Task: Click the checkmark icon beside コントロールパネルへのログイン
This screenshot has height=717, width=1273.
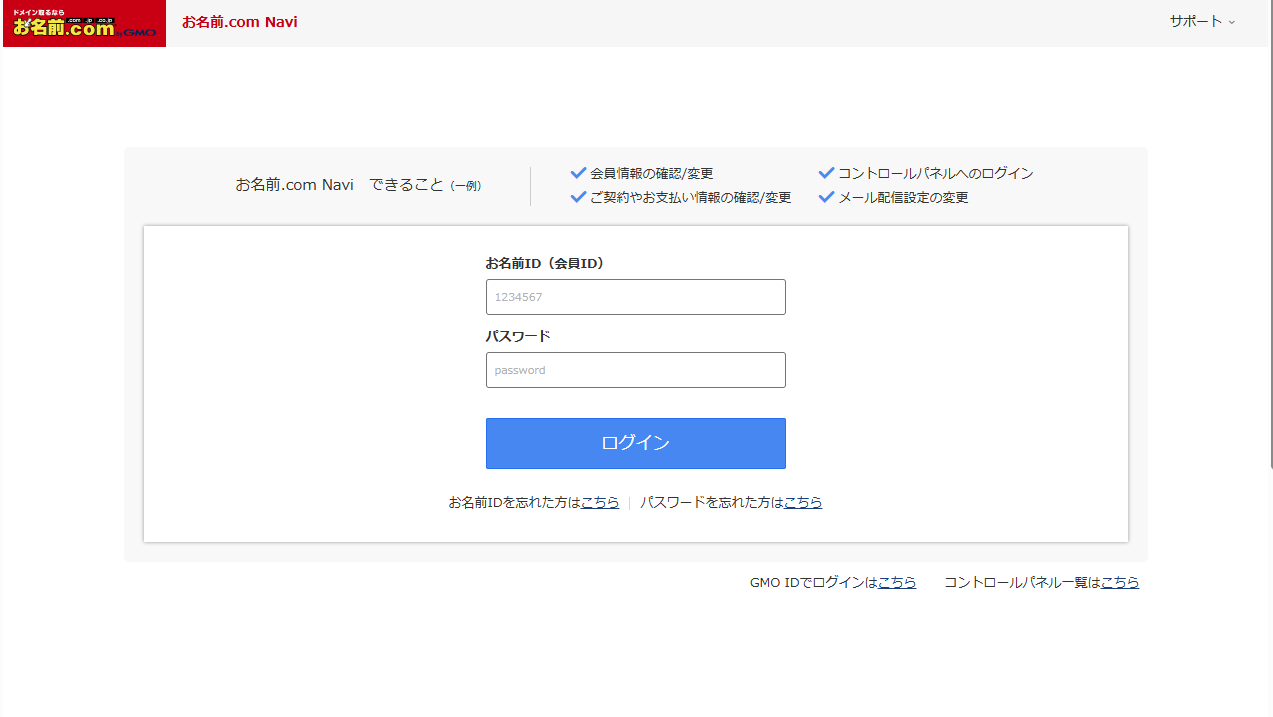Action: click(x=826, y=173)
